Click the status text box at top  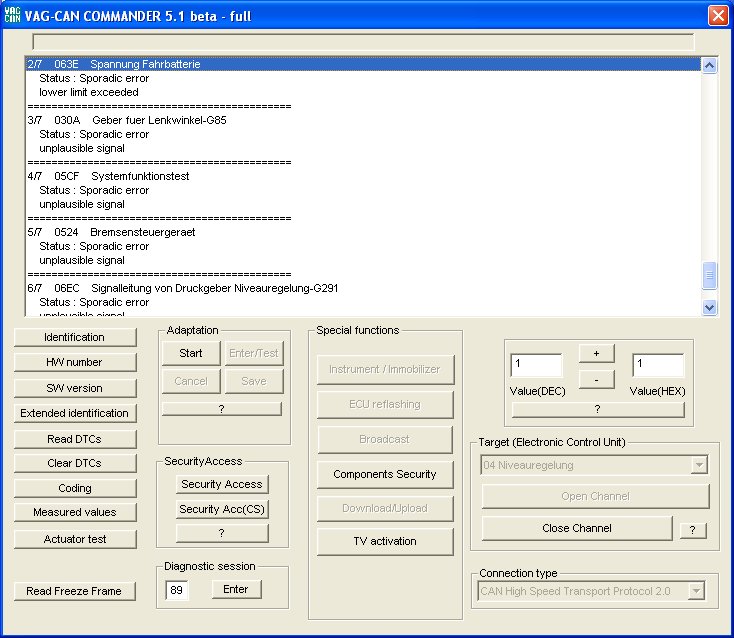click(x=363, y=42)
